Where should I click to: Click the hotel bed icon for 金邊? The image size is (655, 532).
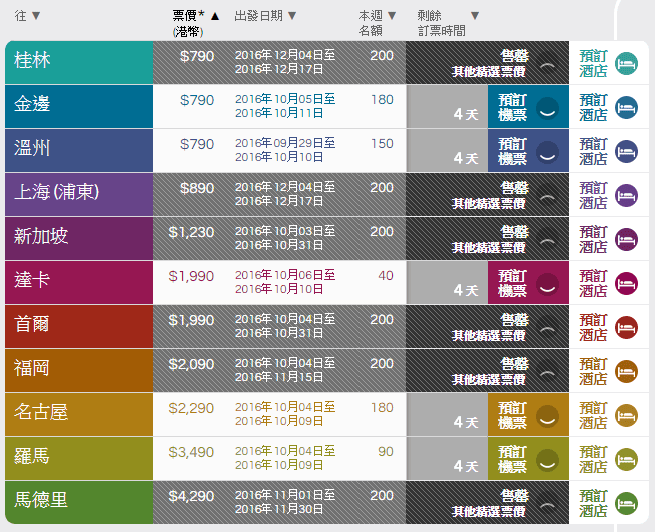(x=625, y=107)
